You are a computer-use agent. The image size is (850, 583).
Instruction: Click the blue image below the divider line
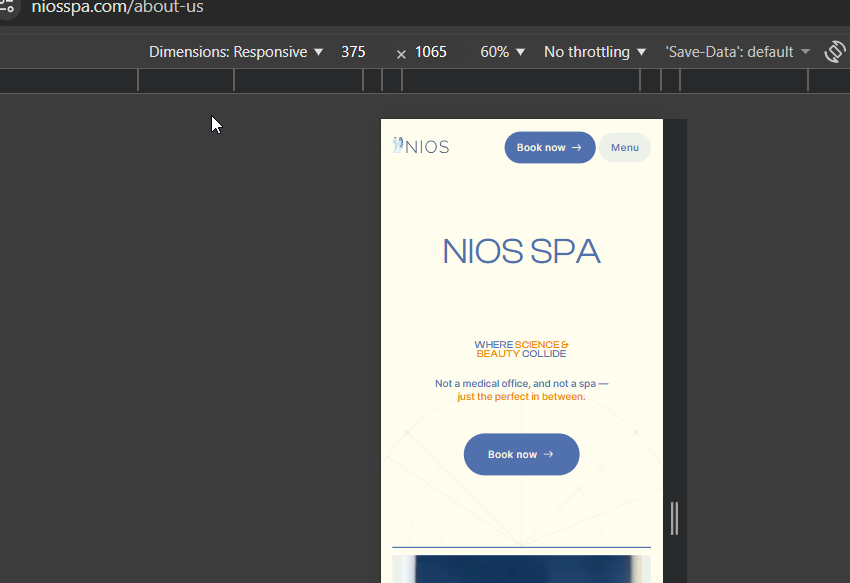[521, 568]
